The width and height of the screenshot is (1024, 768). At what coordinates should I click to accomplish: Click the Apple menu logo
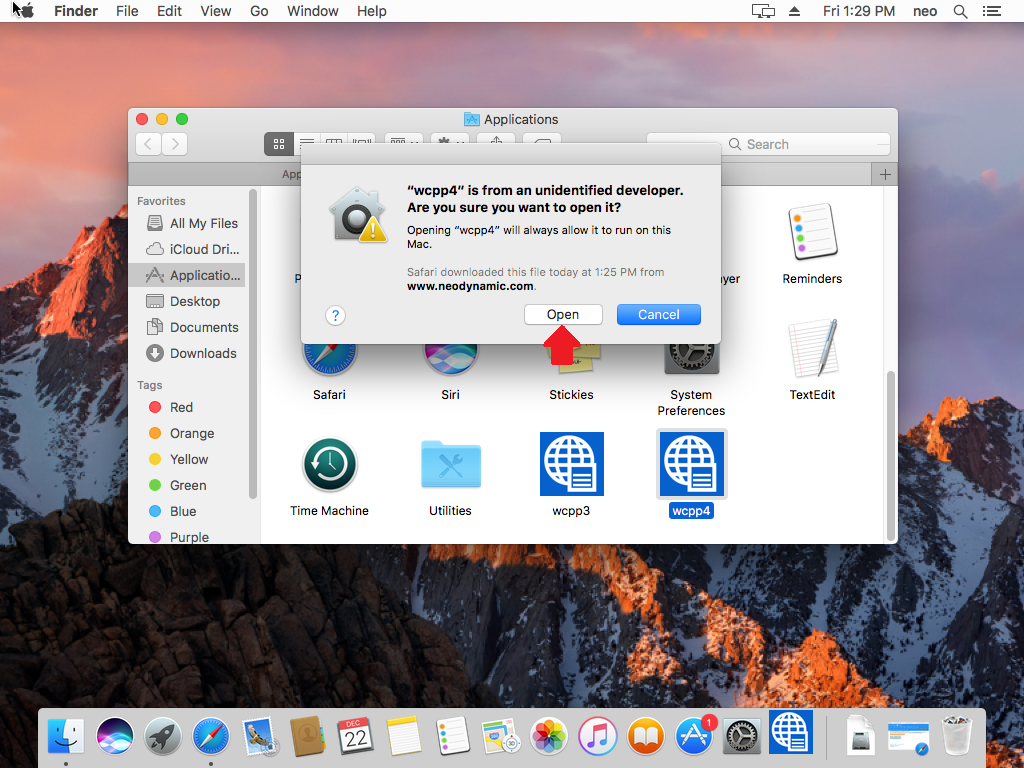click(26, 10)
